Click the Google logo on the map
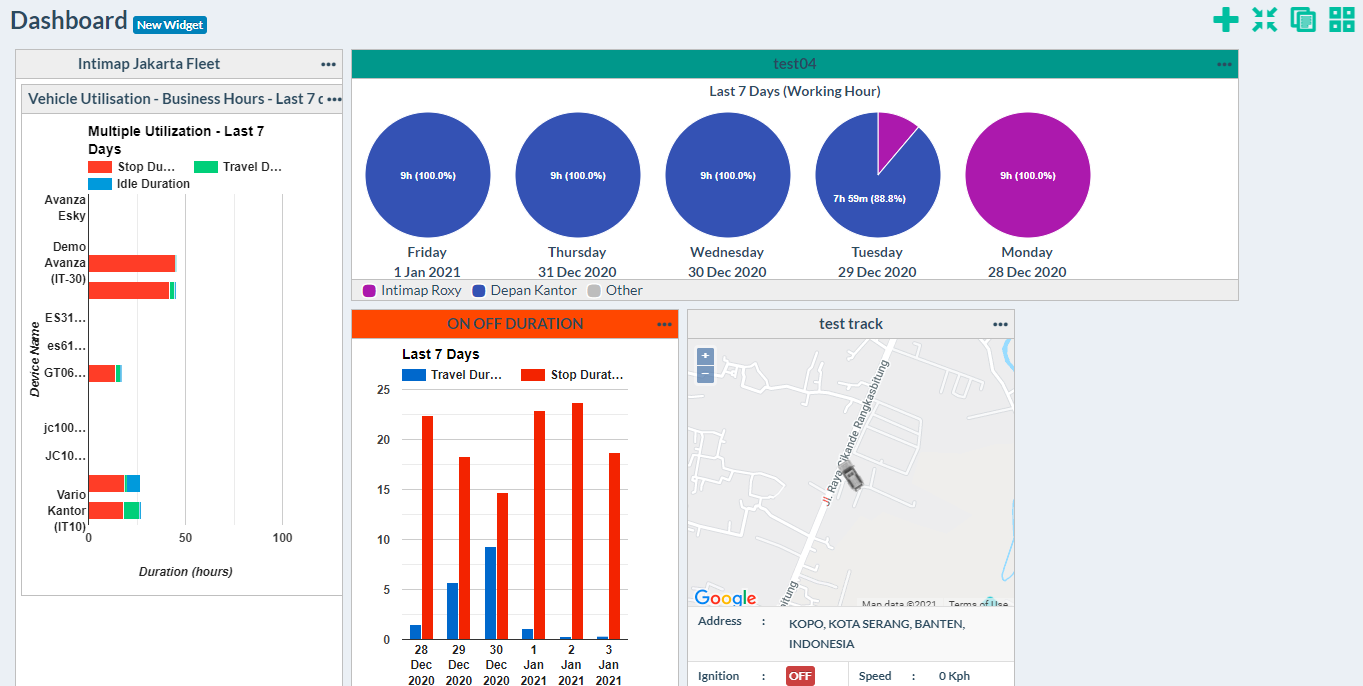 click(x=725, y=598)
